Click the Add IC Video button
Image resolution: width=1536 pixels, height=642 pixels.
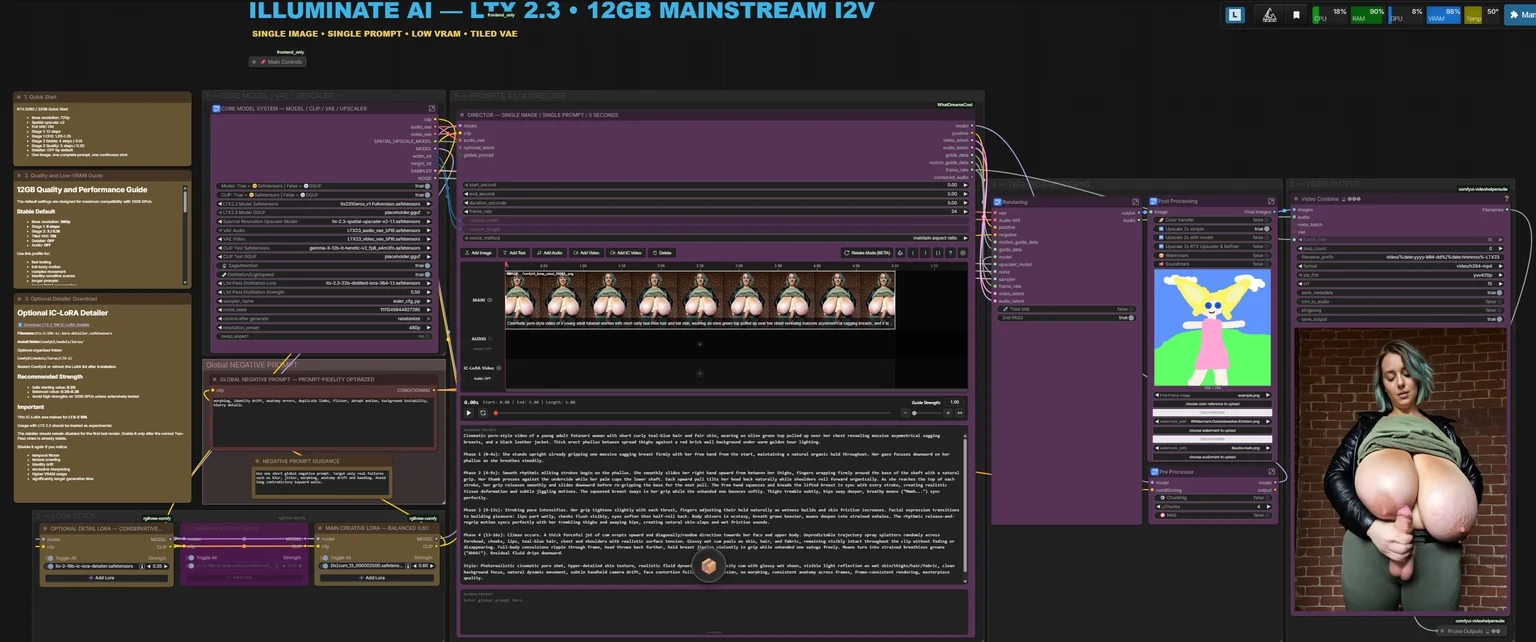tap(625, 253)
